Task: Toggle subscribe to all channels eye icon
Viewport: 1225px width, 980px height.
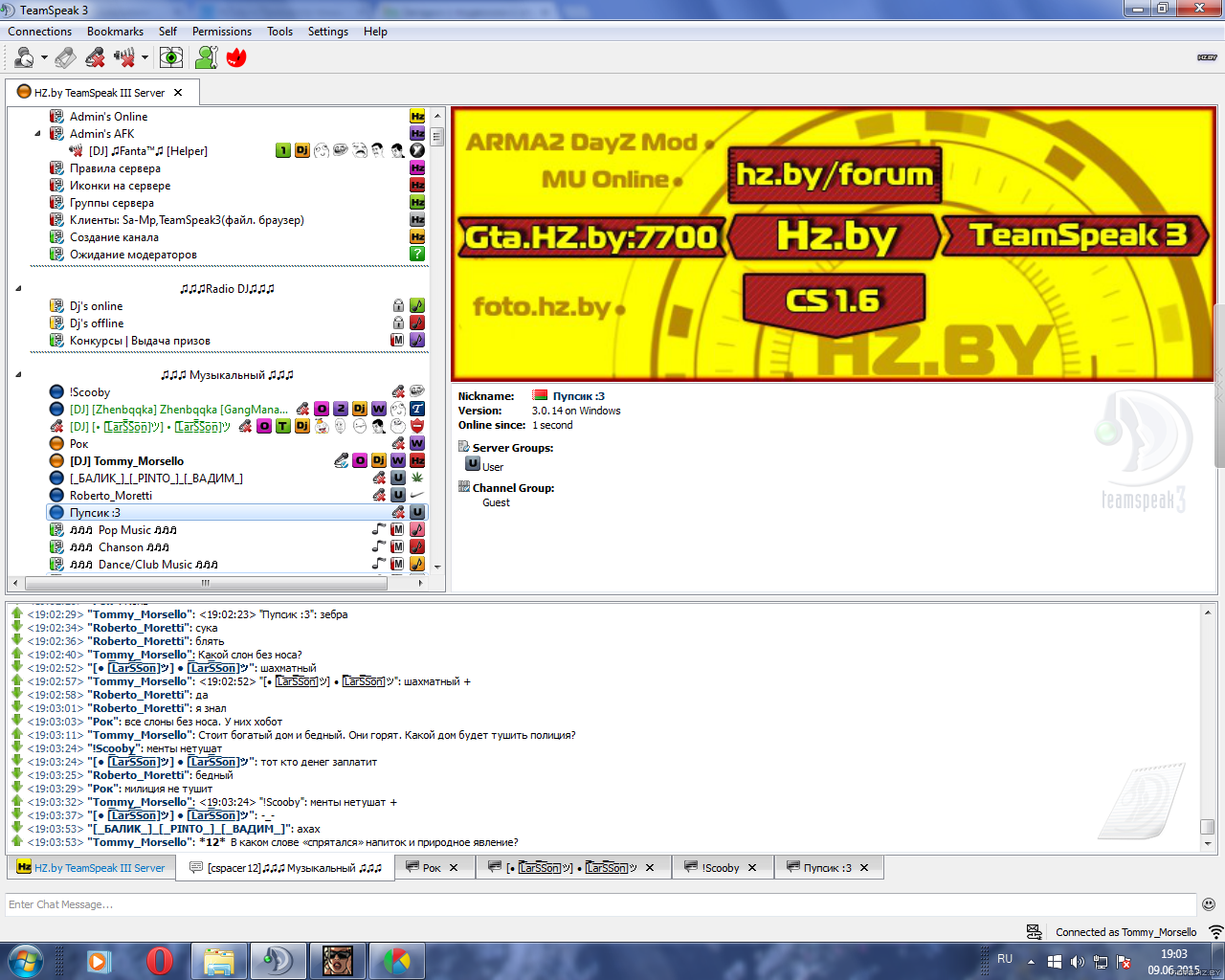Action: pos(171,57)
